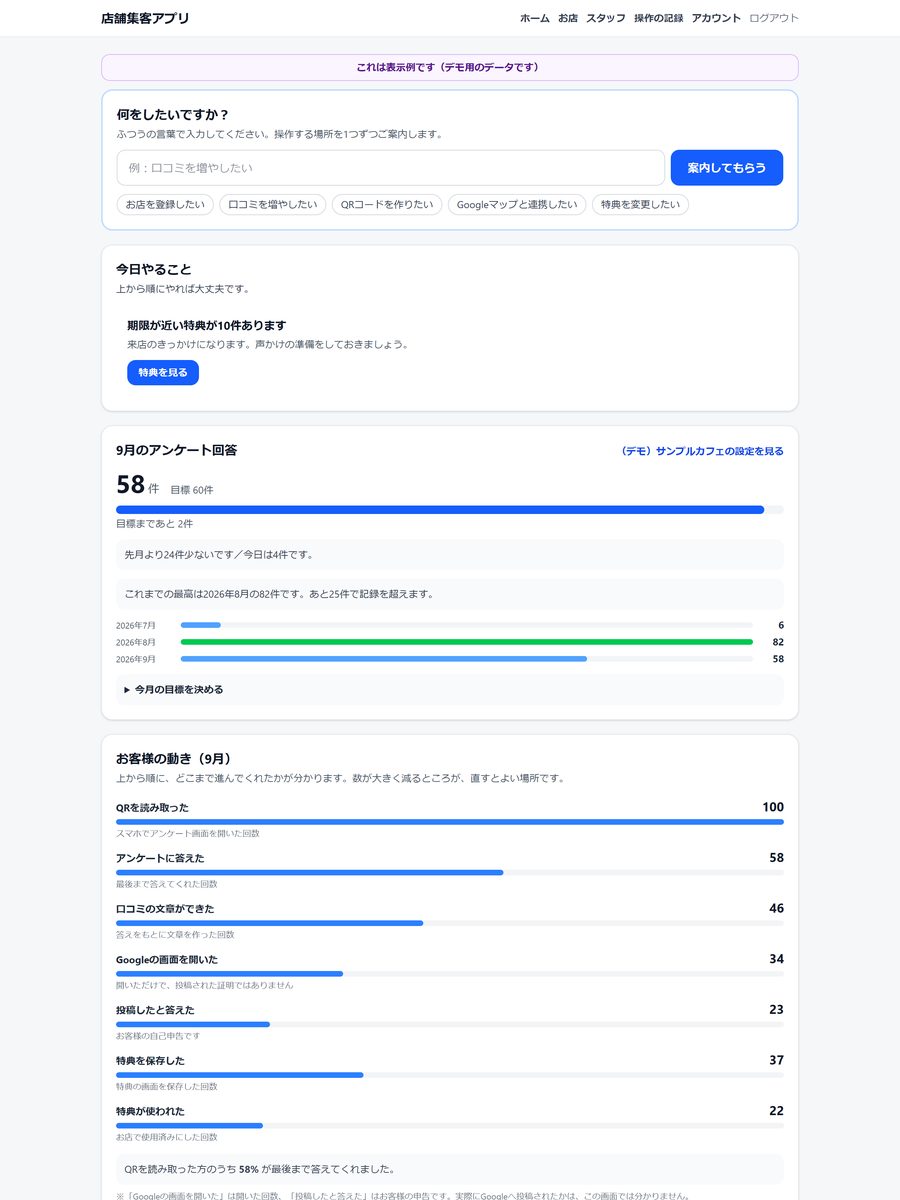Screen dimensions: 900x1200
Task: Click the 店舗集客アプリ app title
Action: tap(145, 18)
